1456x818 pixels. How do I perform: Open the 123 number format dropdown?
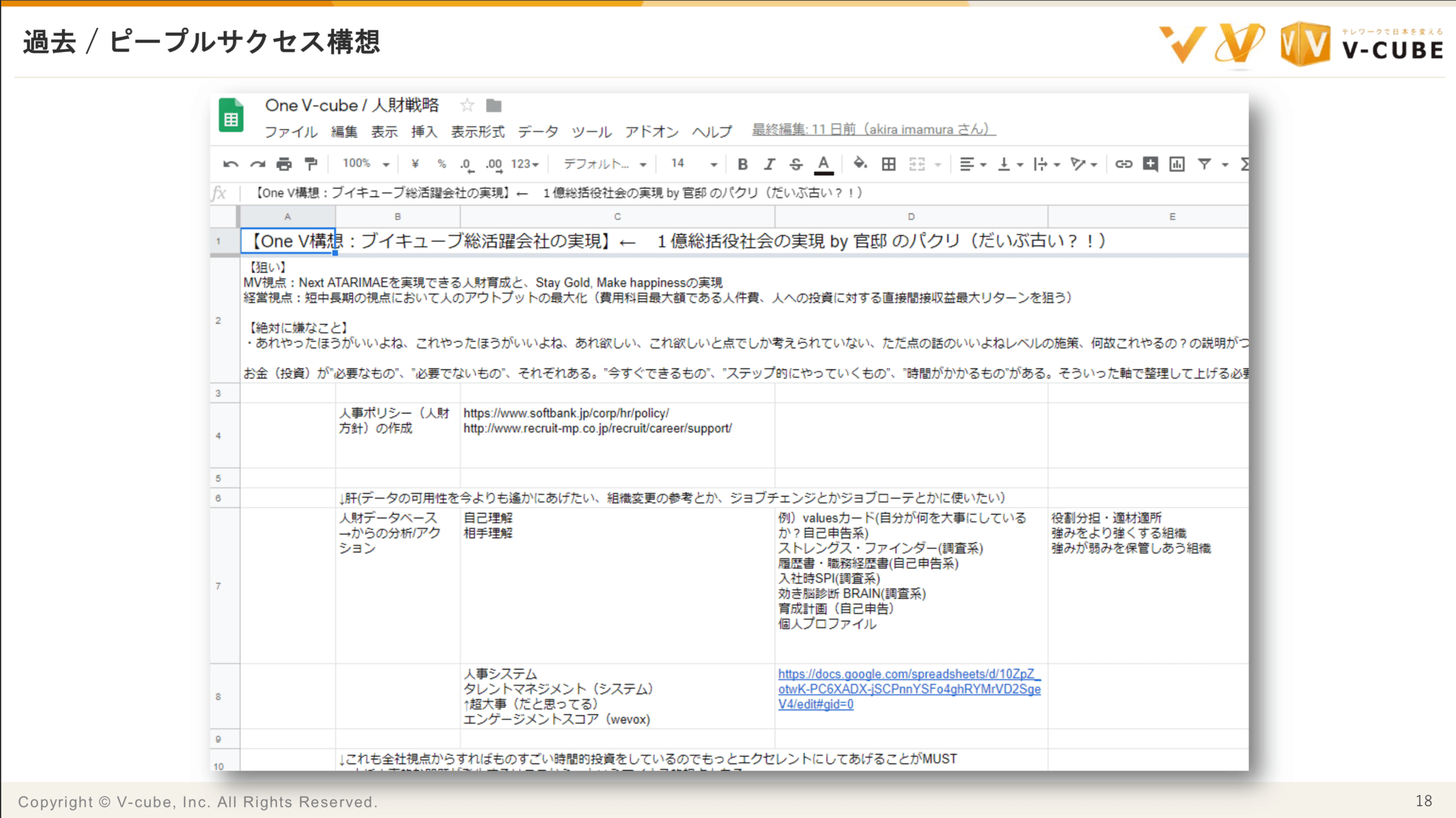(525, 164)
